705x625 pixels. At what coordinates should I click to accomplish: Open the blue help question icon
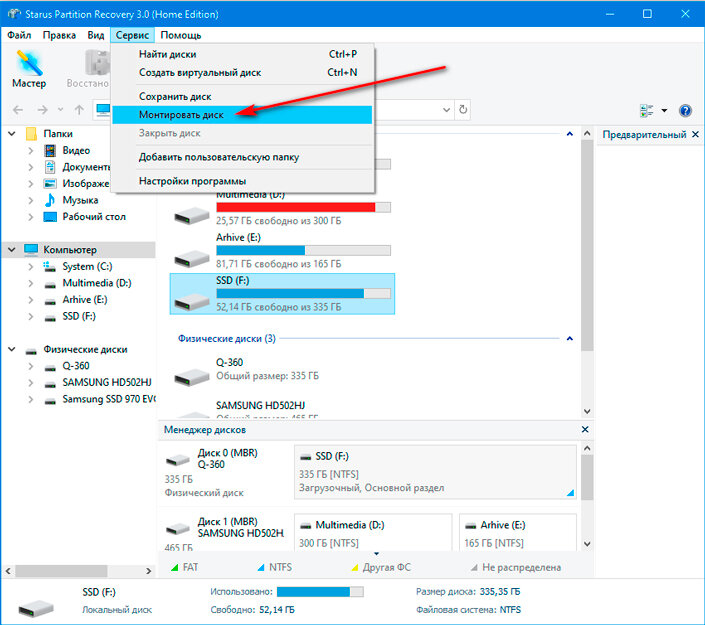click(685, 110)
